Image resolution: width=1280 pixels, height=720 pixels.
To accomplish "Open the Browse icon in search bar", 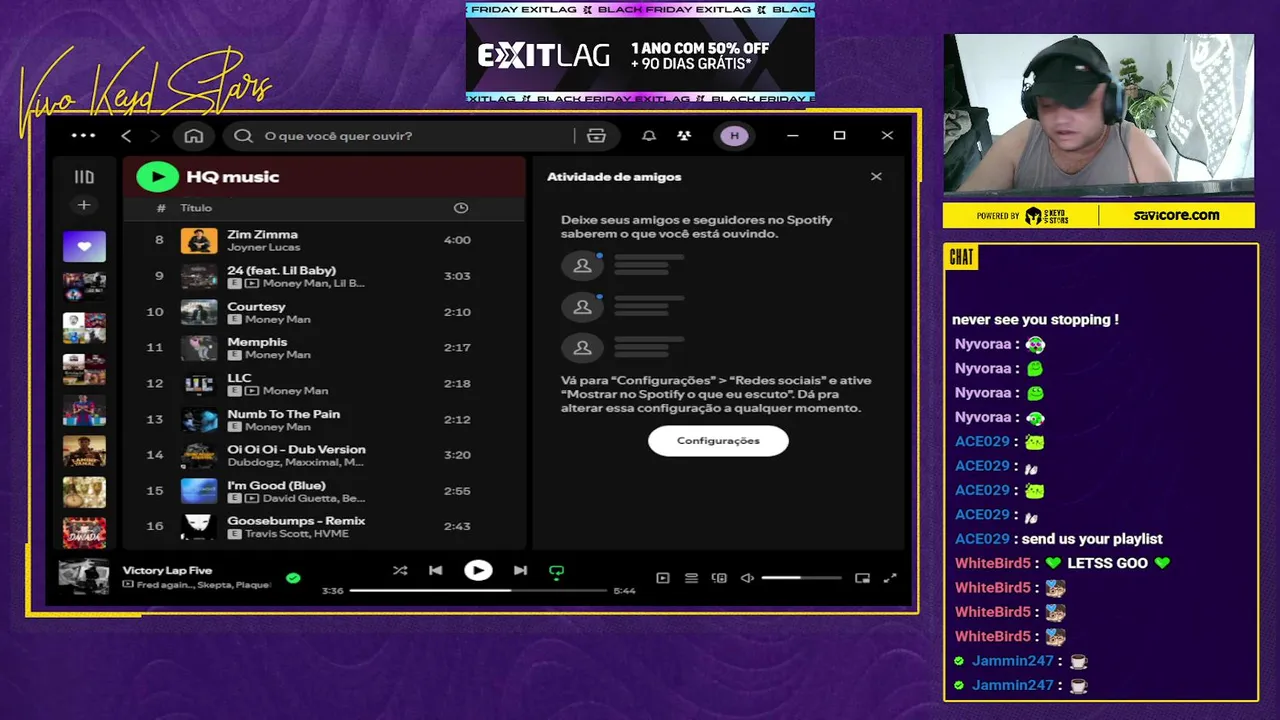I will click(596, 136).
